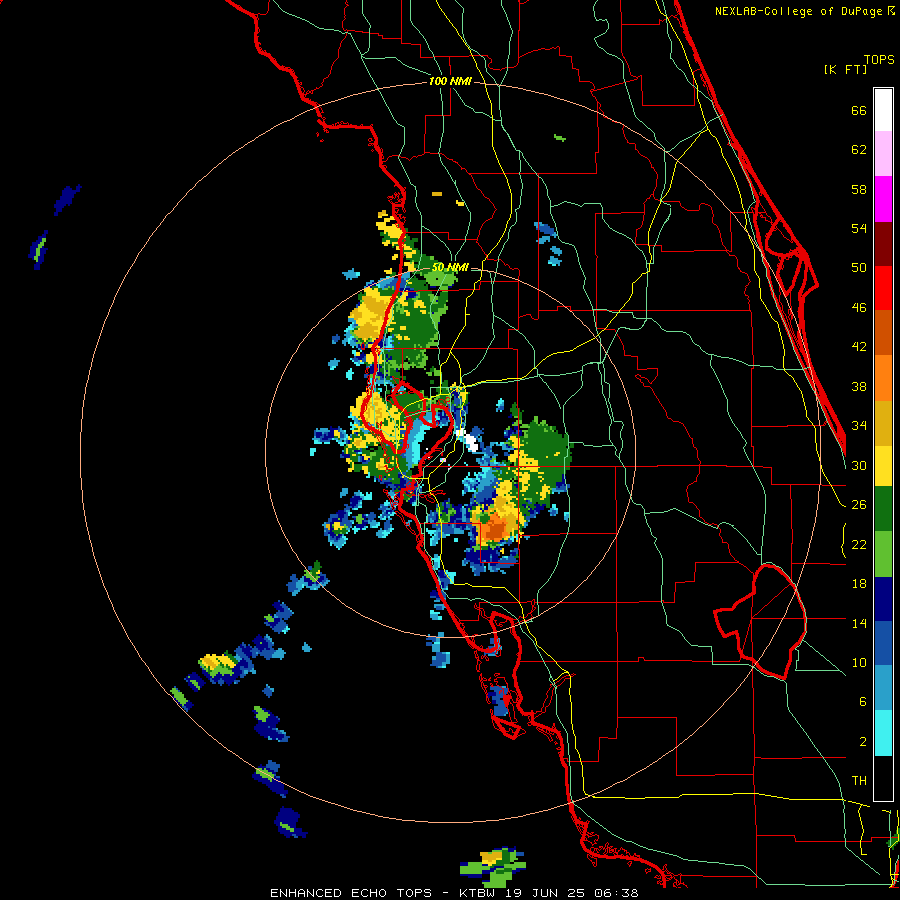Click the 18 legend value
Image resolution: width=900 pixels, height=900 pixels.
click(x=859, y=584)
